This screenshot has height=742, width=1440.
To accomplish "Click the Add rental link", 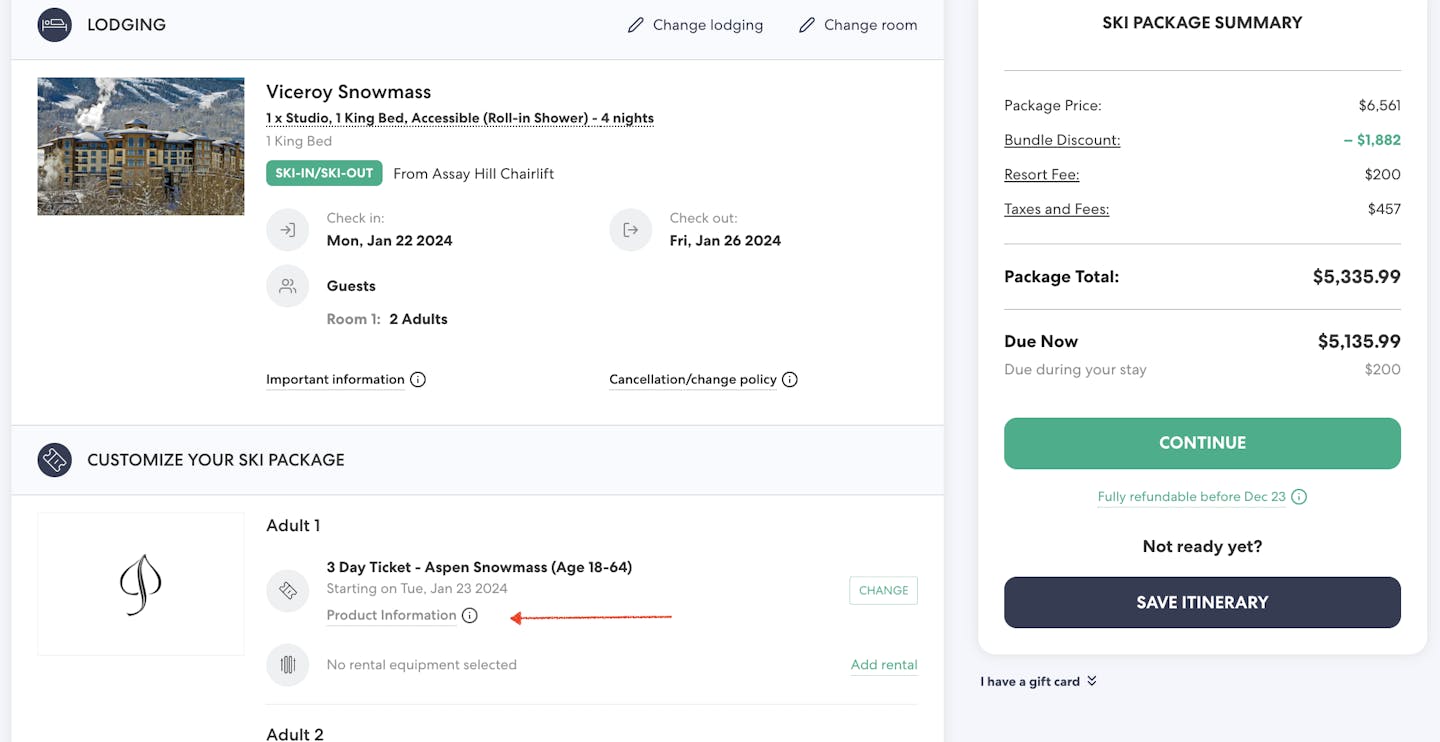I will point(884,665).
